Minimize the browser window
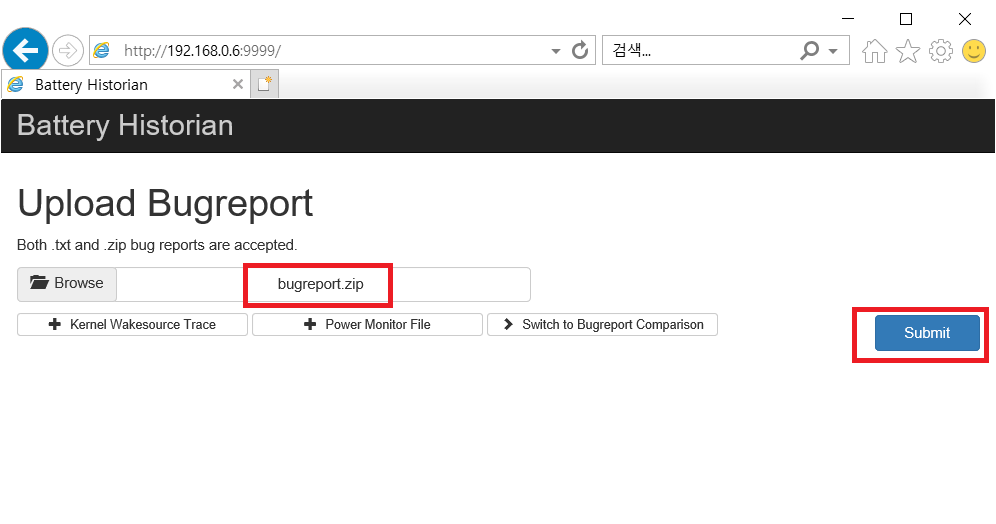This screenshot has width=996, height=524. point(847,19)
